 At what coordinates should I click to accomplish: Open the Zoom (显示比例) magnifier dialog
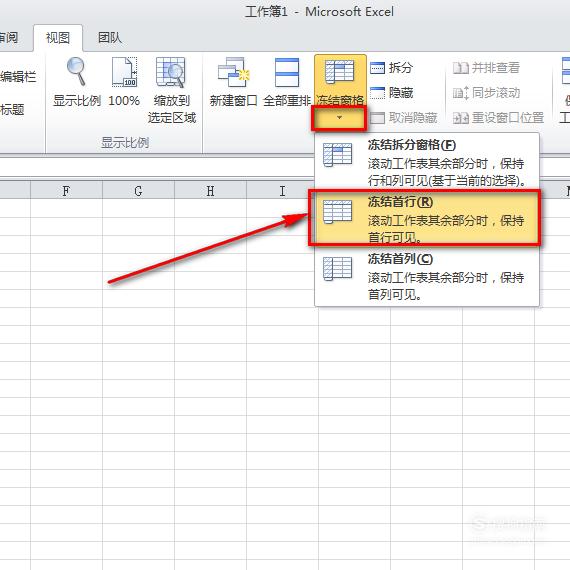tap(77, 82)
